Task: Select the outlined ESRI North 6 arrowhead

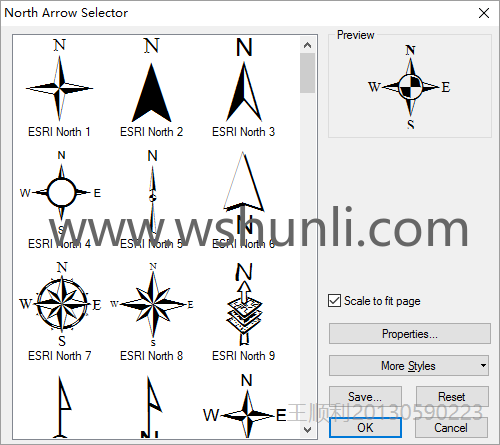Action: tap(244, 192)
